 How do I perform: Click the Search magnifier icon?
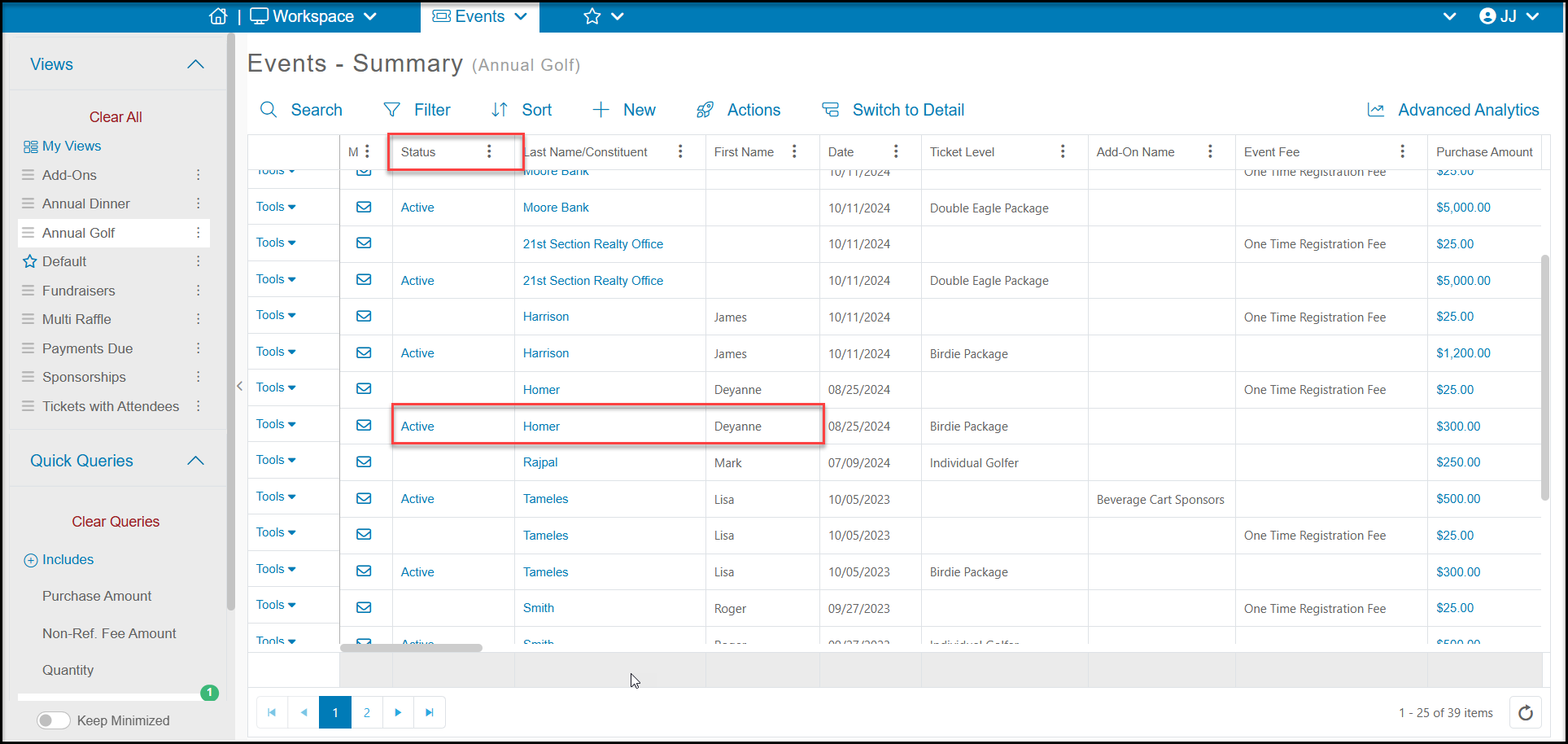click(x=269, y=110)
